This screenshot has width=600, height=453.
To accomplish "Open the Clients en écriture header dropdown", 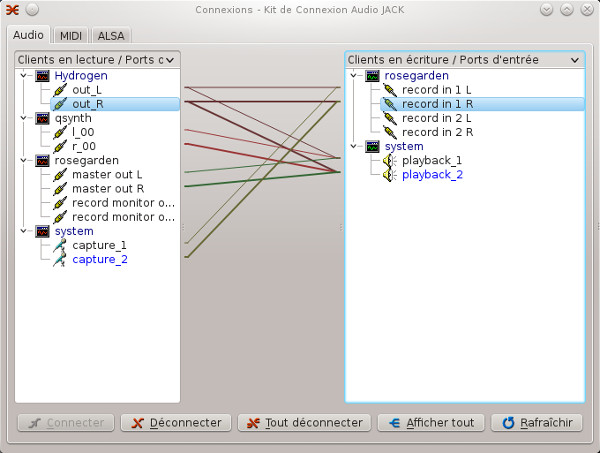I will pos(574,60).
